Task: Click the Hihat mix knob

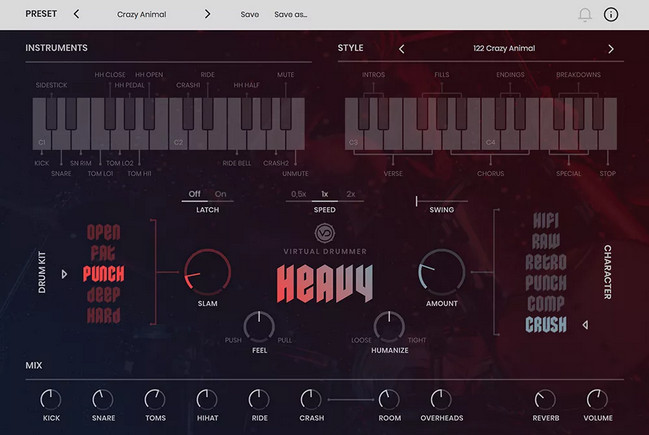Action: 207,400
